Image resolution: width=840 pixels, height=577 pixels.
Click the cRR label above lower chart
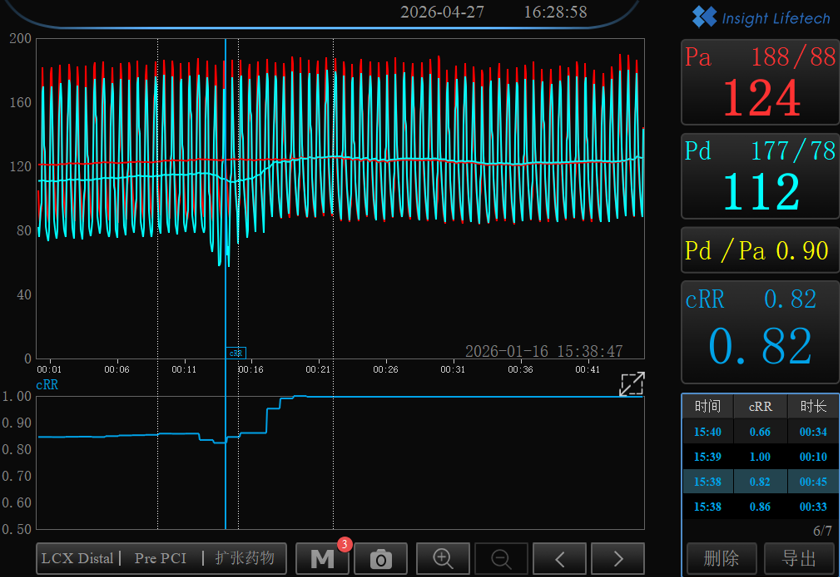pos(47,385)
